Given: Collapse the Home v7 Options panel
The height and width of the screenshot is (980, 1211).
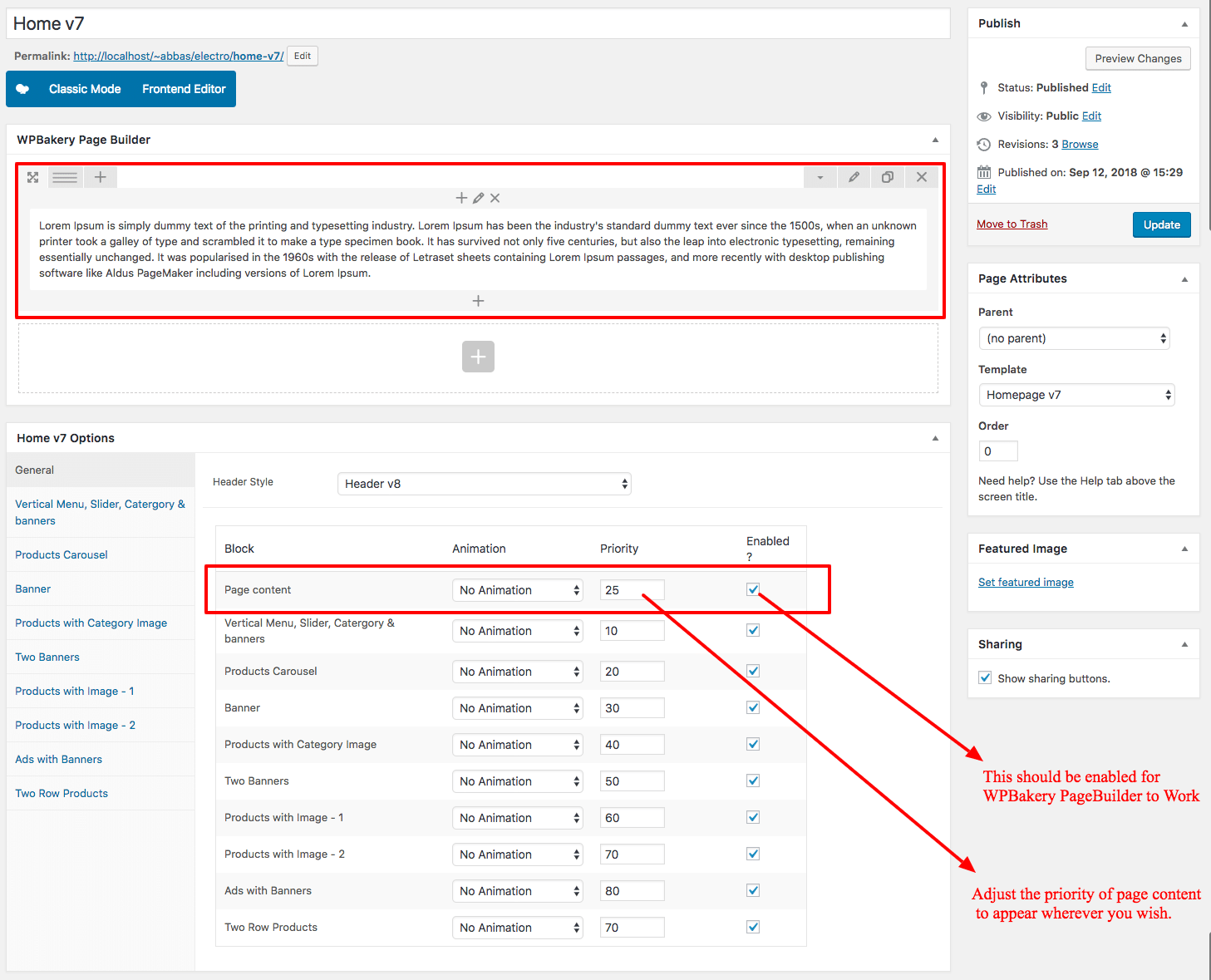Looking at the screenshot, I should click(x=935, y=438).
